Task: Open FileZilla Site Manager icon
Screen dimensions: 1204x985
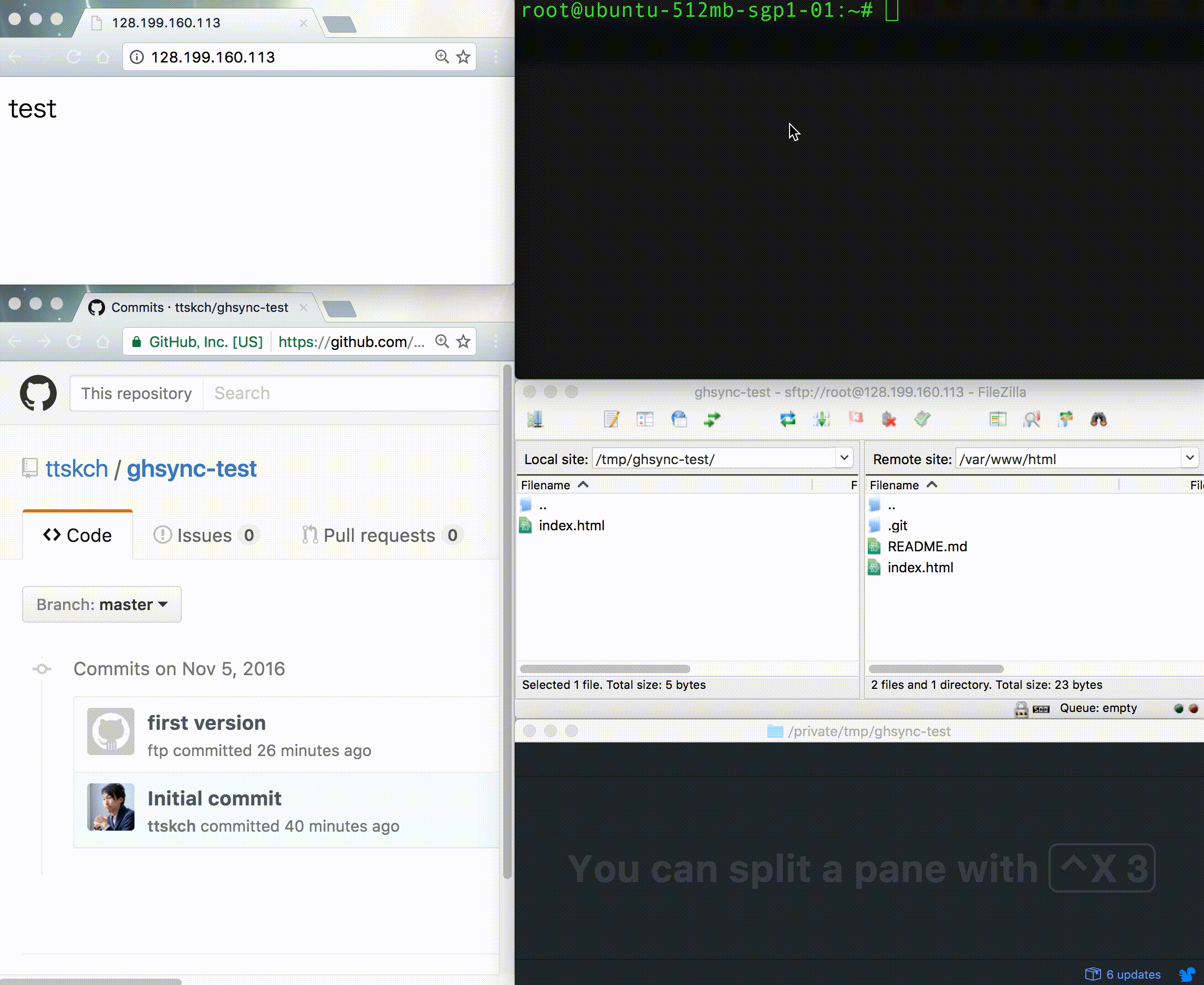Action: tap(535, 420)
